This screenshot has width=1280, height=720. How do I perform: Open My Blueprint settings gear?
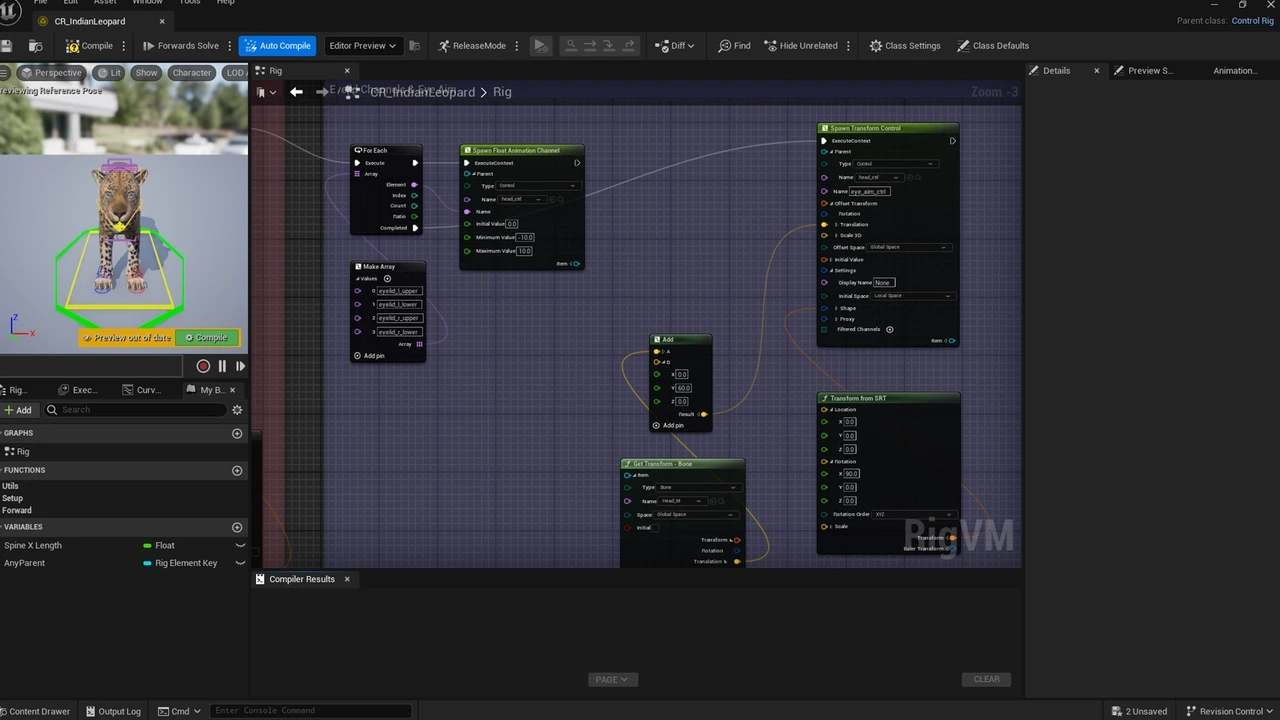[237, 410]
